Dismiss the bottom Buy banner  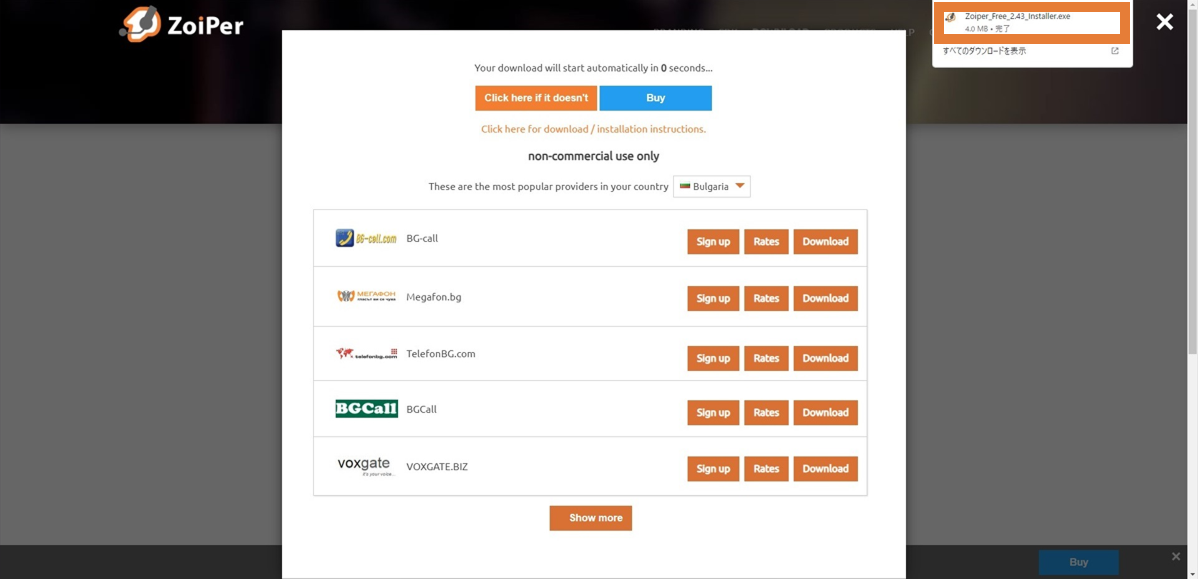pos(1176,556)
